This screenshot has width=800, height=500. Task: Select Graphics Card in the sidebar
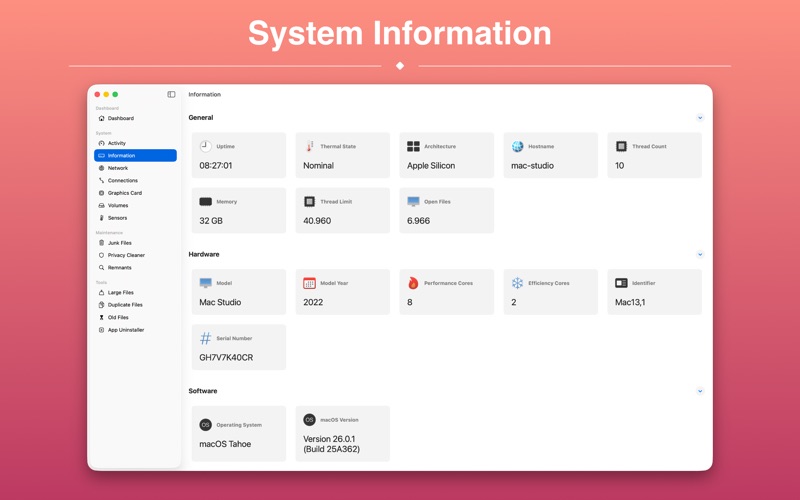(x=135, y=193)
